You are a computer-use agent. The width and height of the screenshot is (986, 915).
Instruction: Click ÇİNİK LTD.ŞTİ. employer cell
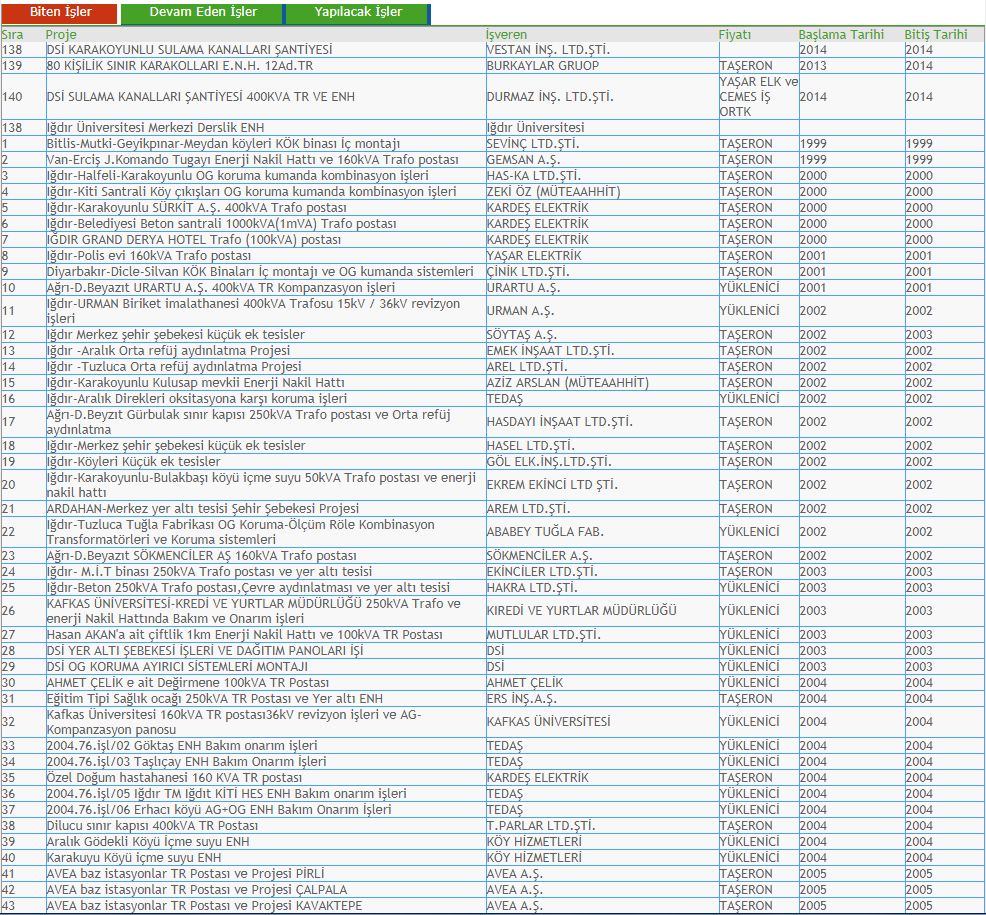(x=602, y=272)
